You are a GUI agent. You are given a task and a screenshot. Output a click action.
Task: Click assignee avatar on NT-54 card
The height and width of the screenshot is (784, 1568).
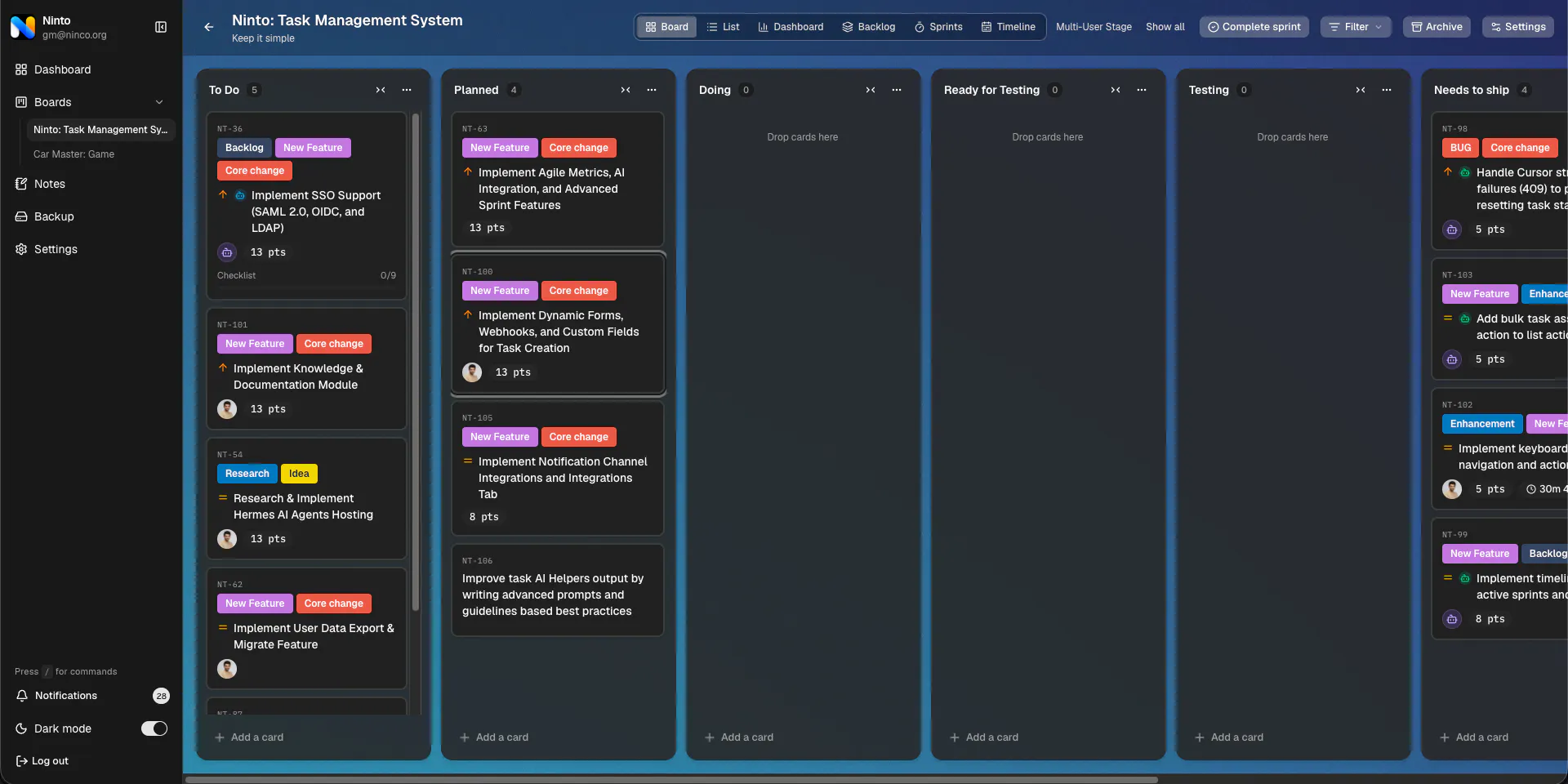coord(227,539)
